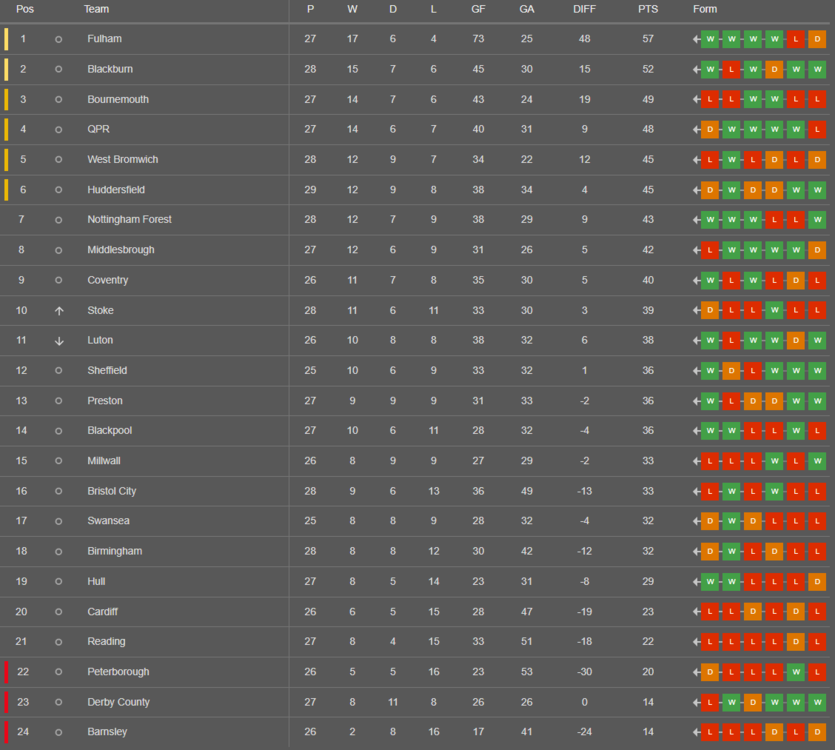
Task: Click Blackburn's red L form badge
Action: tap(732, 69)
